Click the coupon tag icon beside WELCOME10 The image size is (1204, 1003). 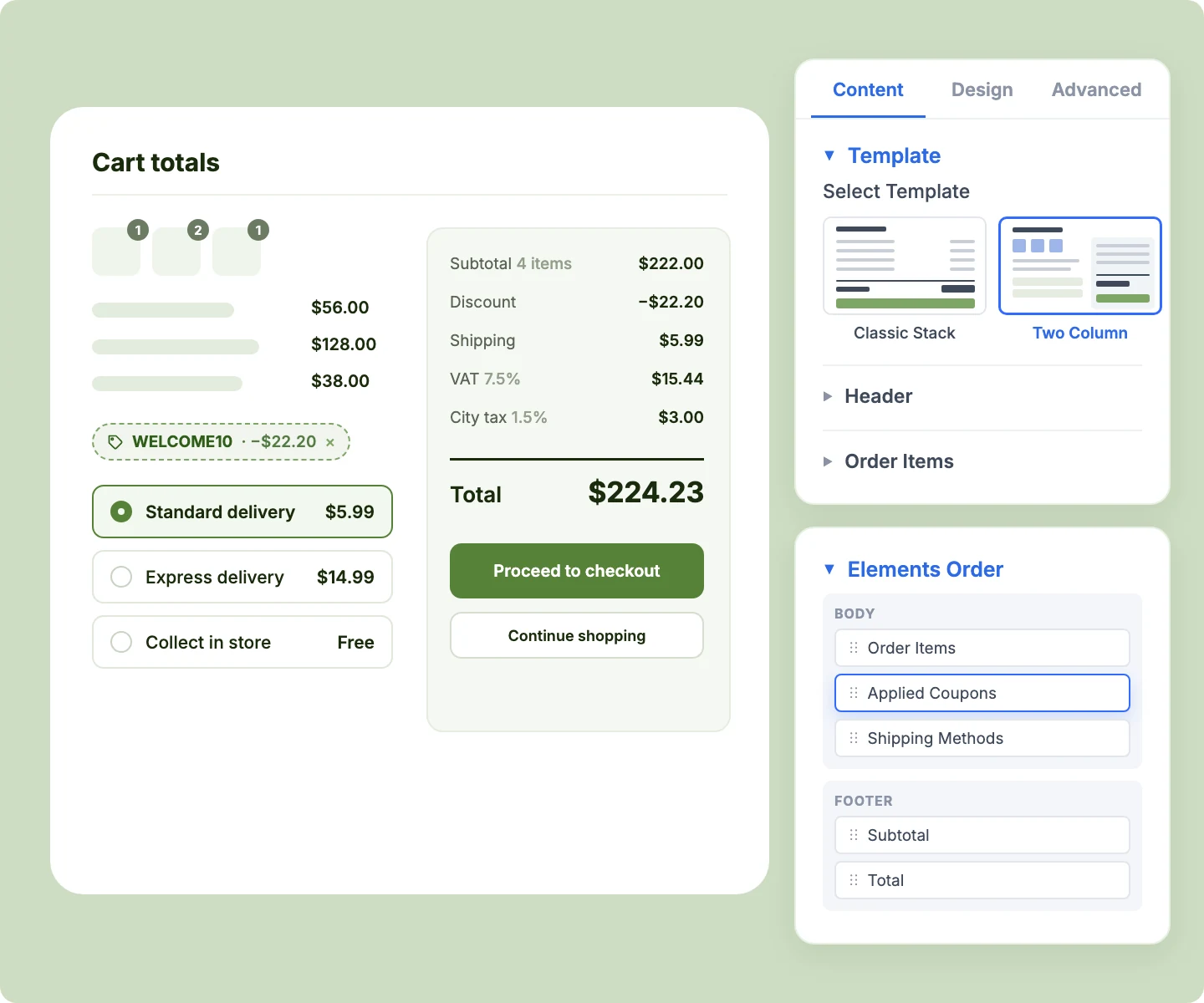(x=115, y=442)
